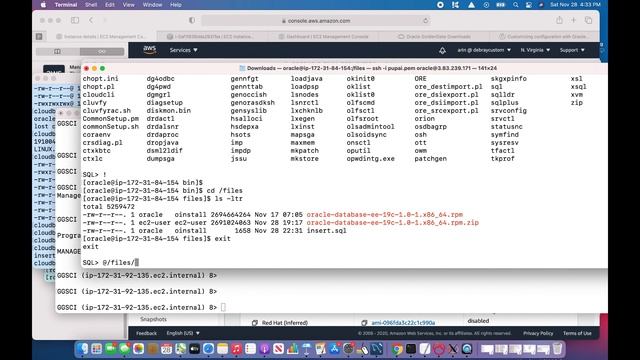Open Maps app in the Dock

tap(180, 349)
